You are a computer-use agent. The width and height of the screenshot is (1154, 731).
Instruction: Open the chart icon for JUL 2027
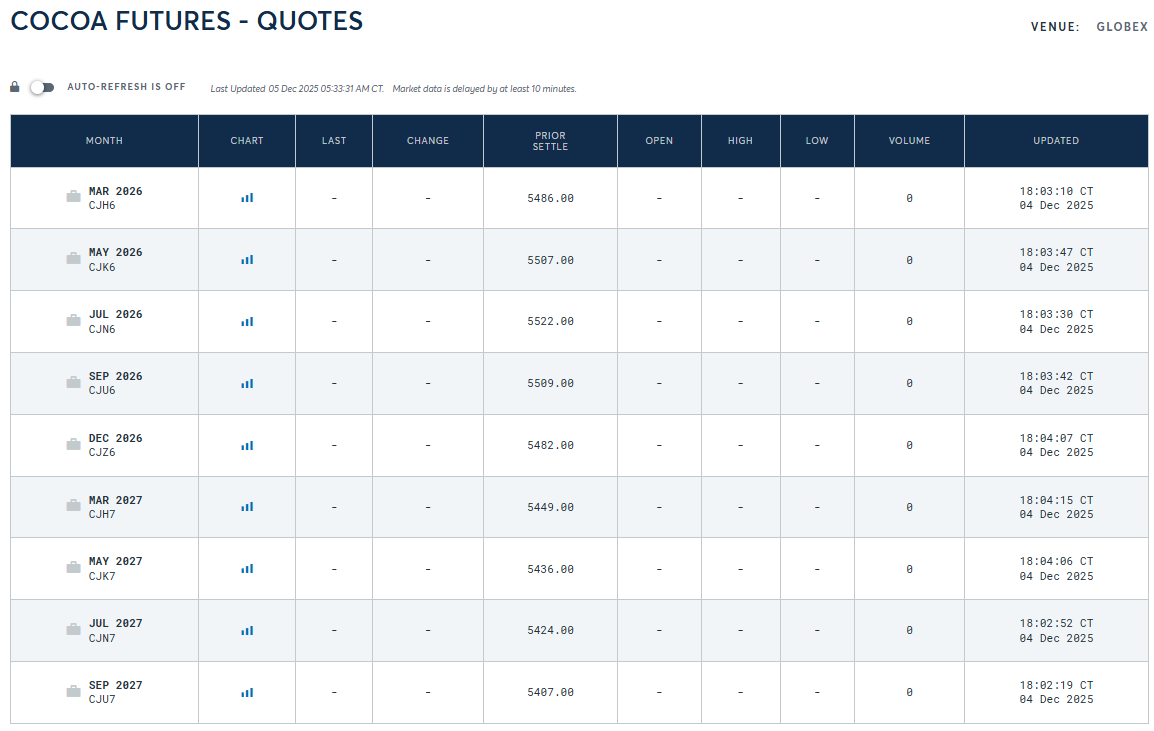click(x=247, y=630)
